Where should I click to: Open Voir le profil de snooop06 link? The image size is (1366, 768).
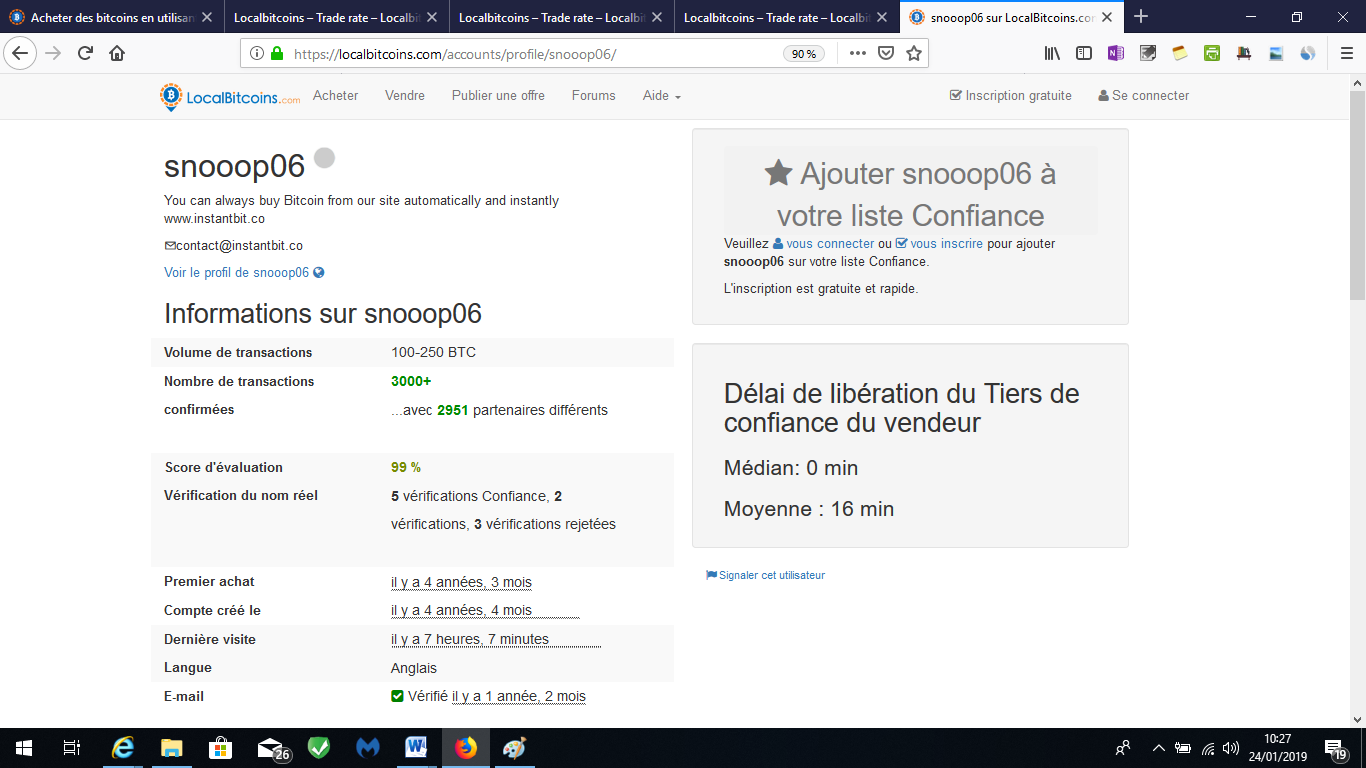[237, 271]
